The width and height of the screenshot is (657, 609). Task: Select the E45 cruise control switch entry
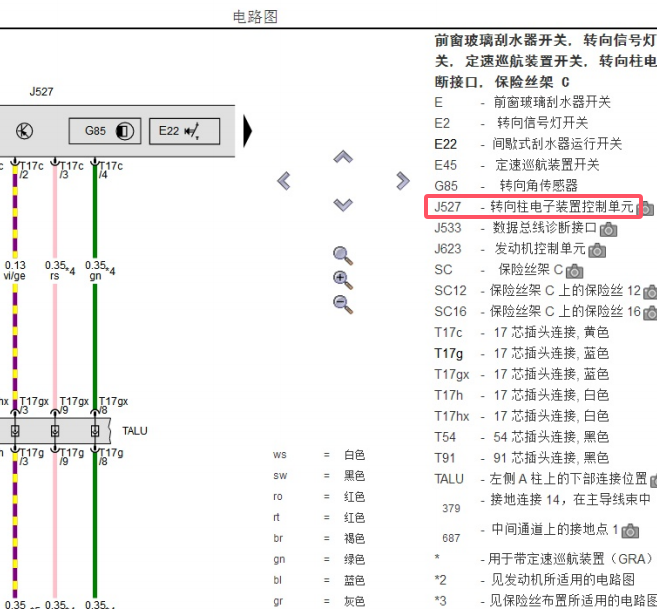pos(517,165)
